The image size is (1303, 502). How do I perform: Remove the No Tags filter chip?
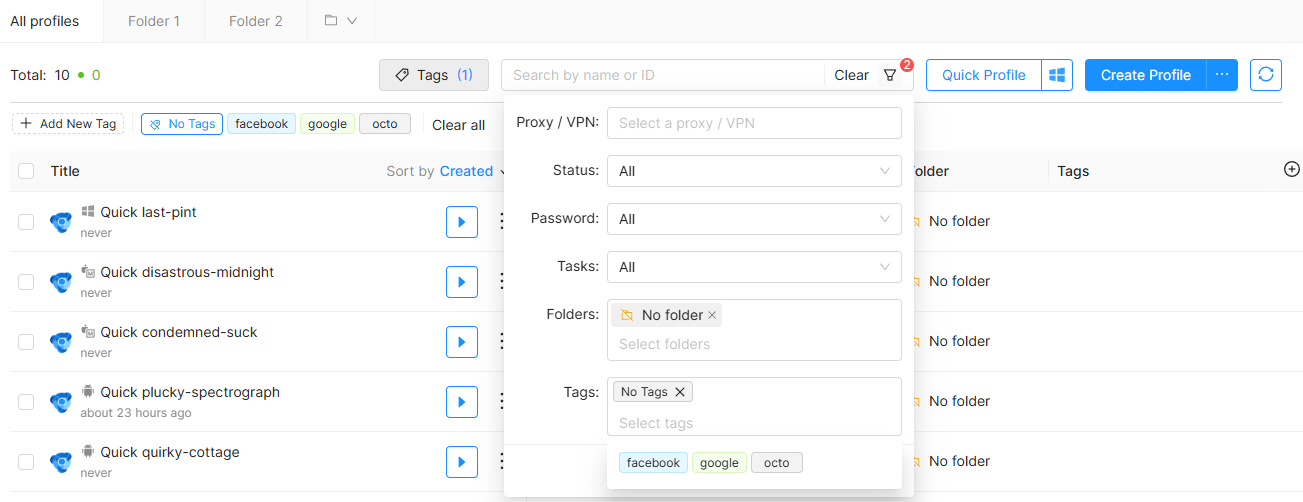pyautogui.click(x=680, y=392)
